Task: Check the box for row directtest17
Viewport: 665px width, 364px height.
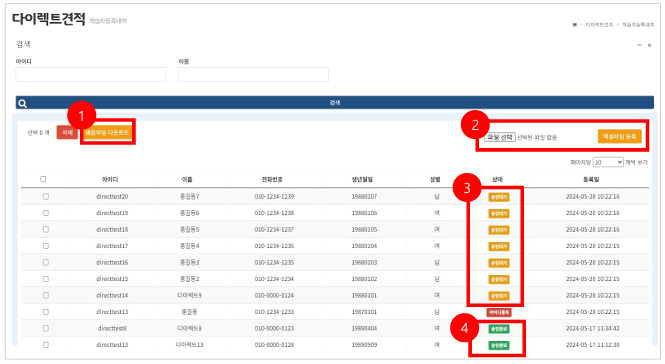Action: click(x=46, y=246)
